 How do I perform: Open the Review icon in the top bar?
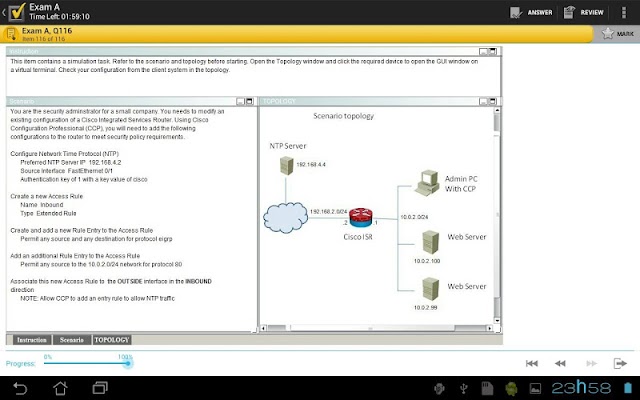point(569,12)
